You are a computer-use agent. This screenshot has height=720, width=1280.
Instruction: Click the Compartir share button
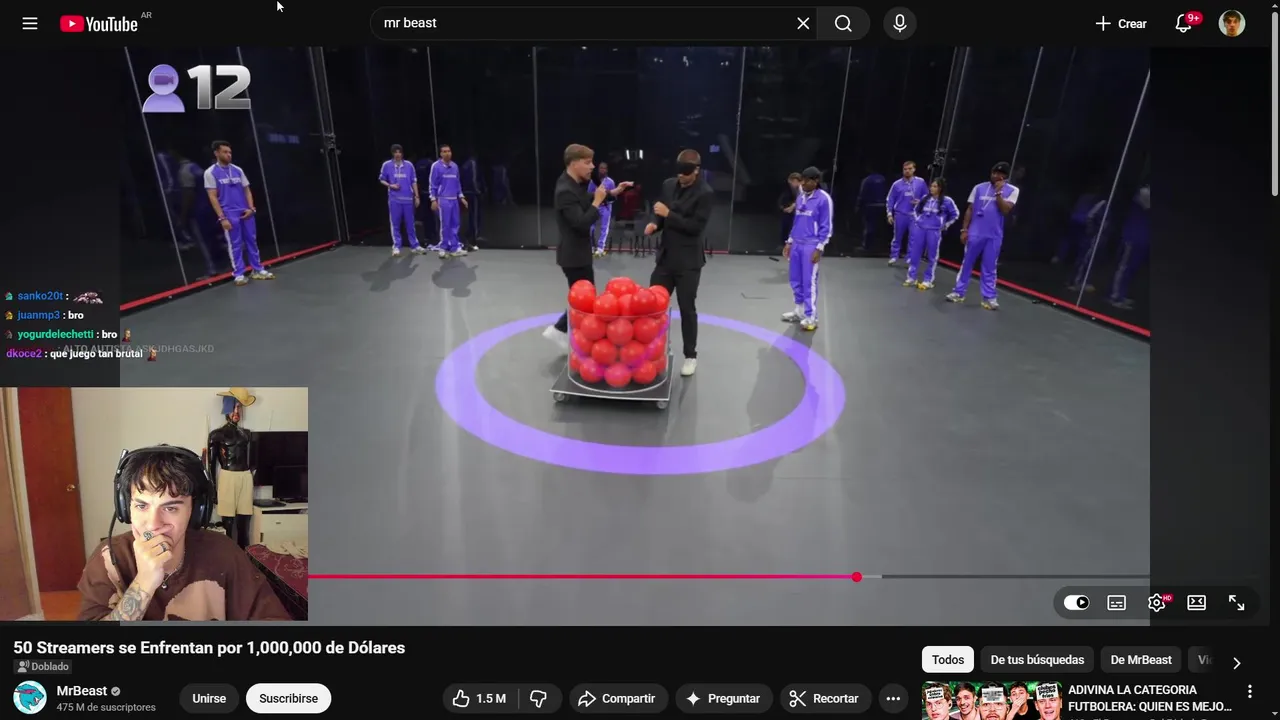click(x=617, y=698)
